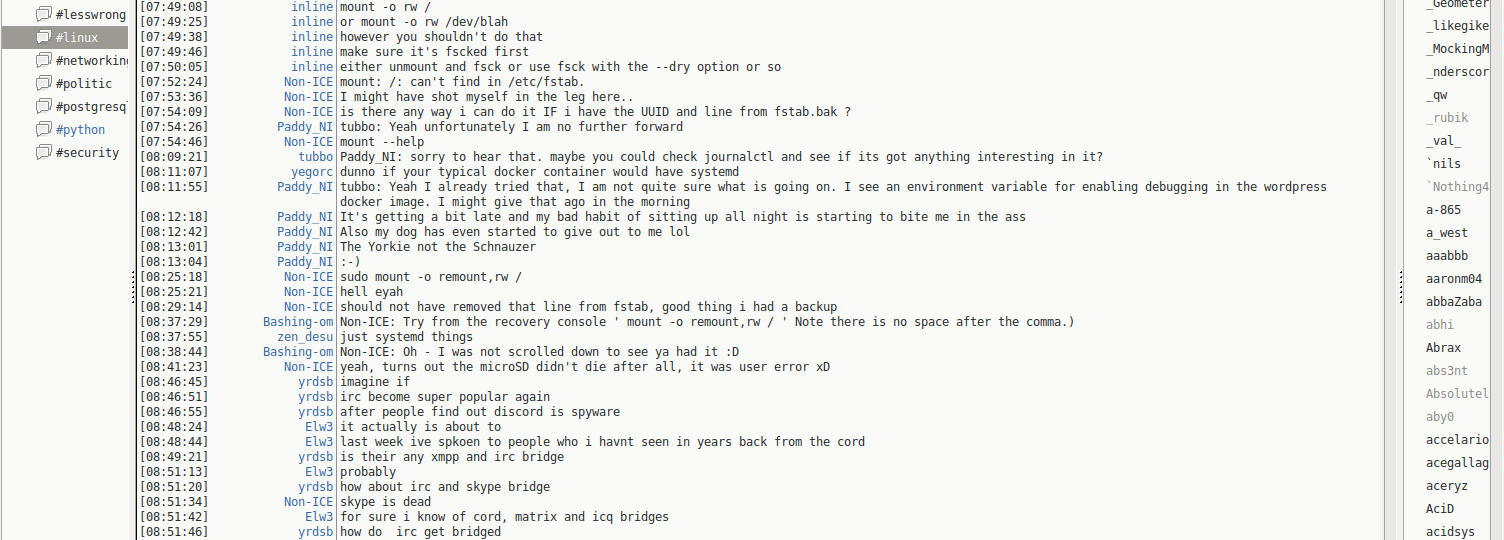Click the #networking channel icon
The image size is (1504, 540).
point(43,60)
